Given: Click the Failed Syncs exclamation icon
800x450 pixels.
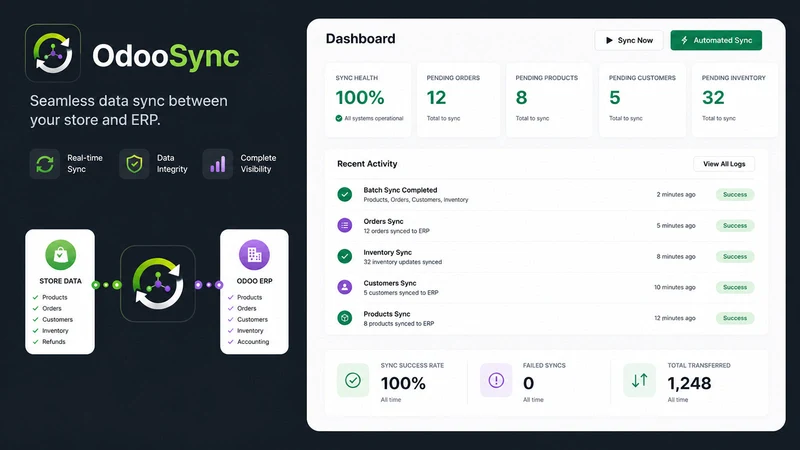Looking at the screenshot, I should click(496, 380).
